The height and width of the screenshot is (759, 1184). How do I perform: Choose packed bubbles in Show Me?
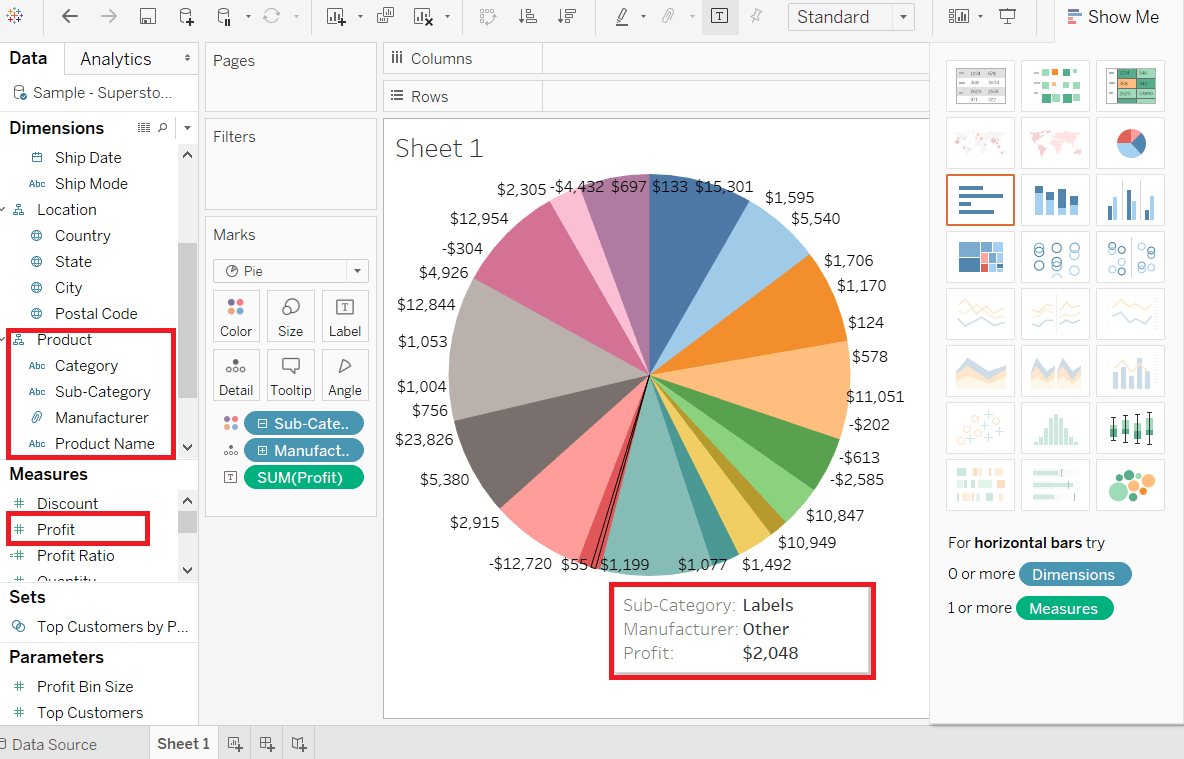point(1130,485)
